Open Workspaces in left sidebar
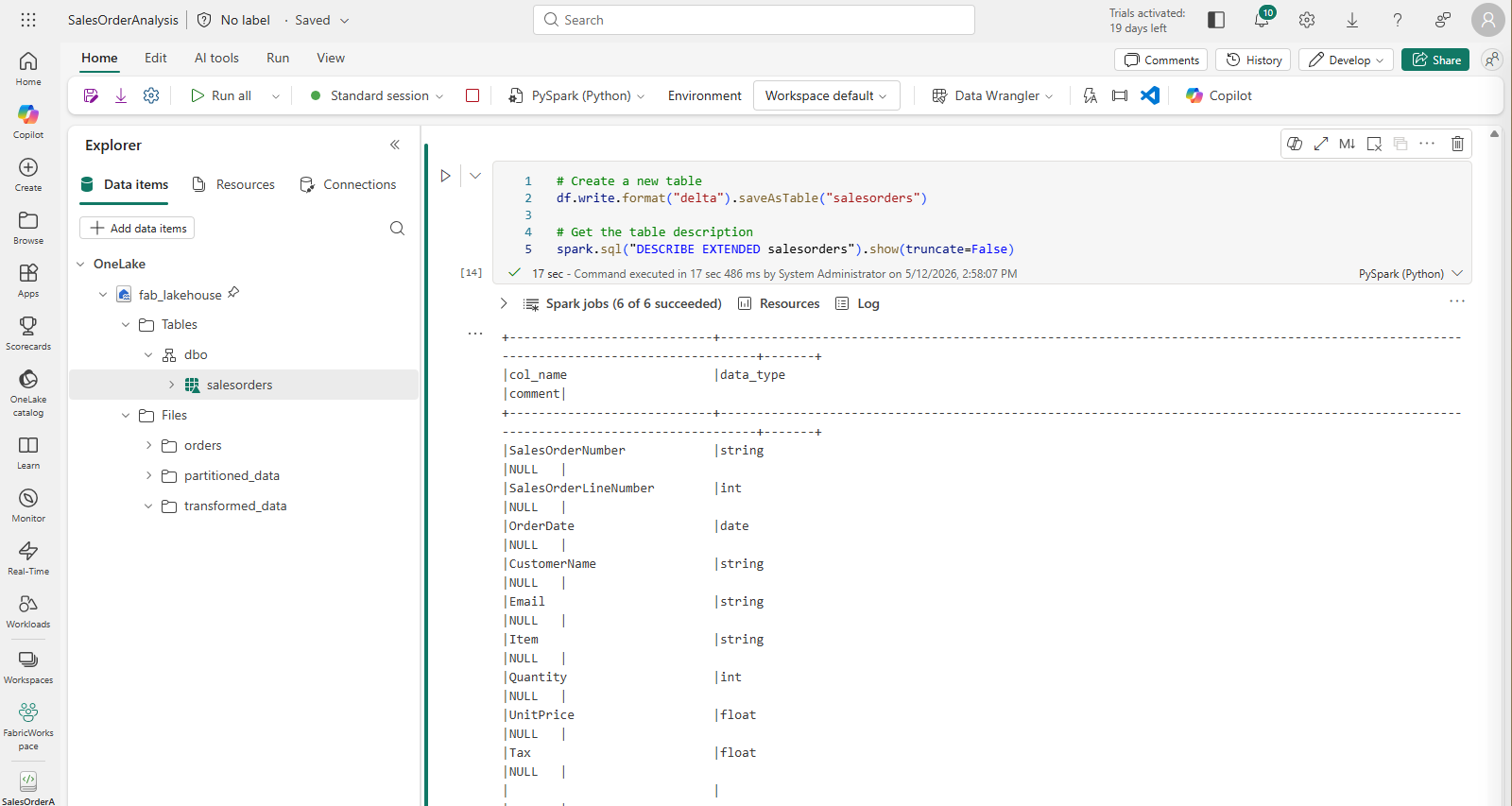 pyautogui.click(x=28, y=667)
